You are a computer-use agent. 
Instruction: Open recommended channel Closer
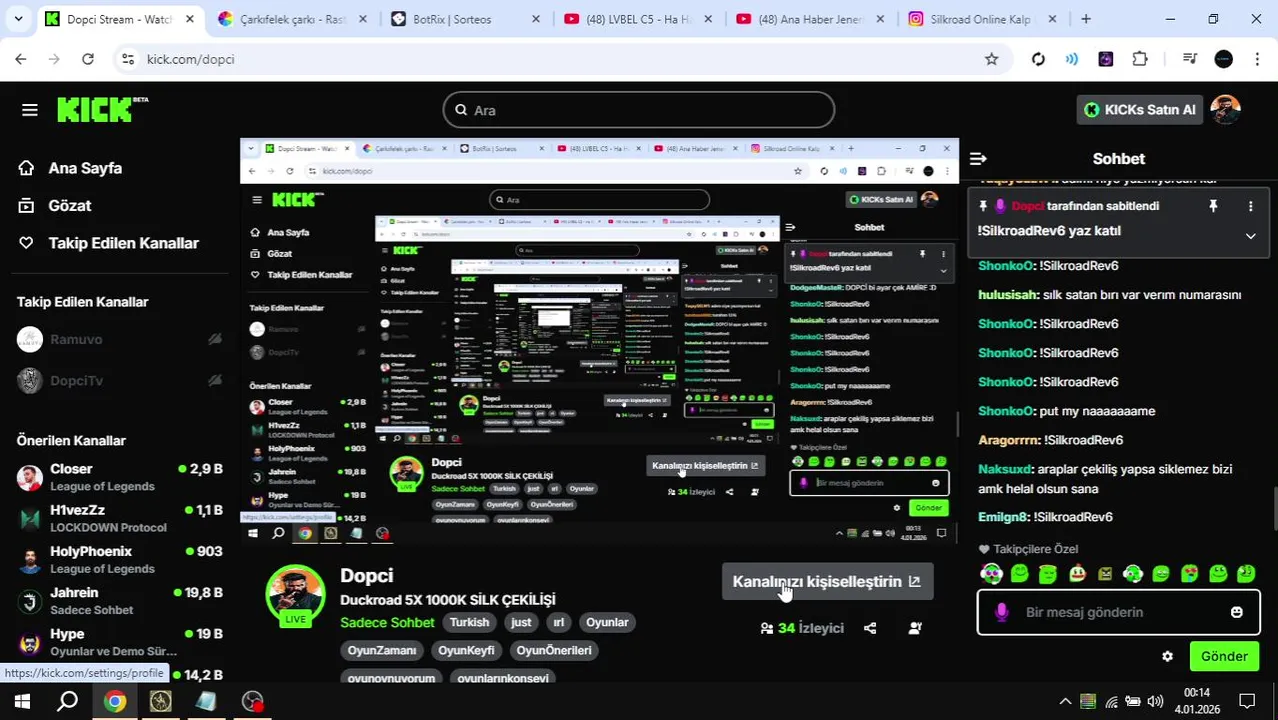coord(120,477)
